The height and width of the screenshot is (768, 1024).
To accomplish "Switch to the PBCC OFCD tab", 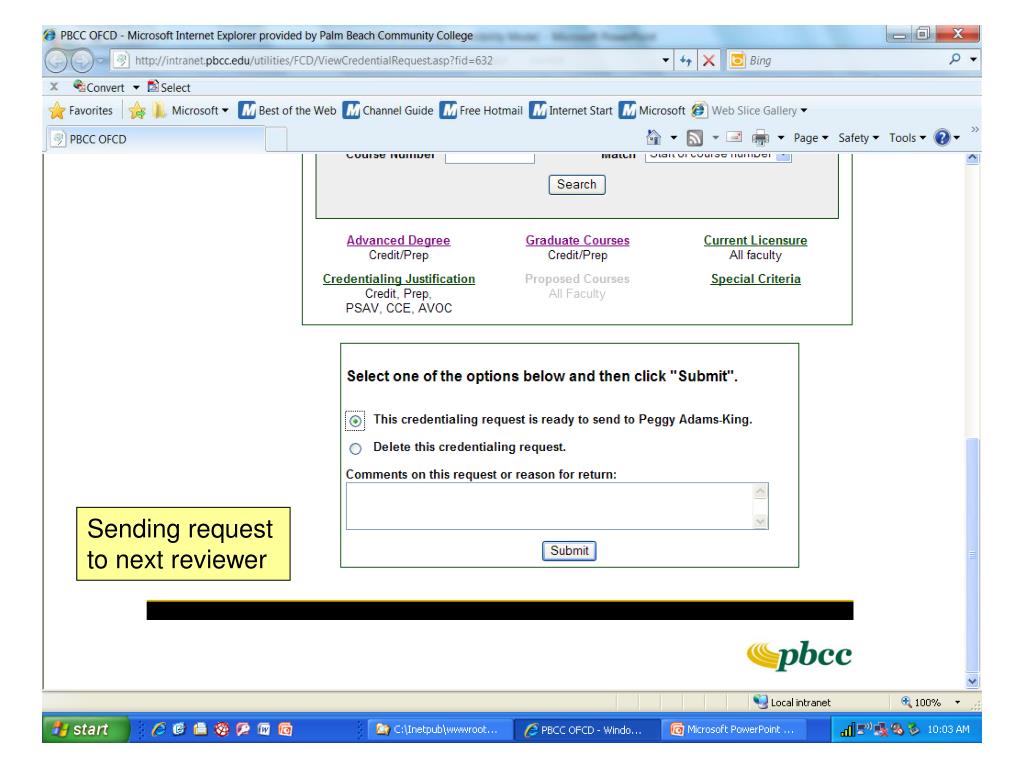I will click(x=155, y=139).
